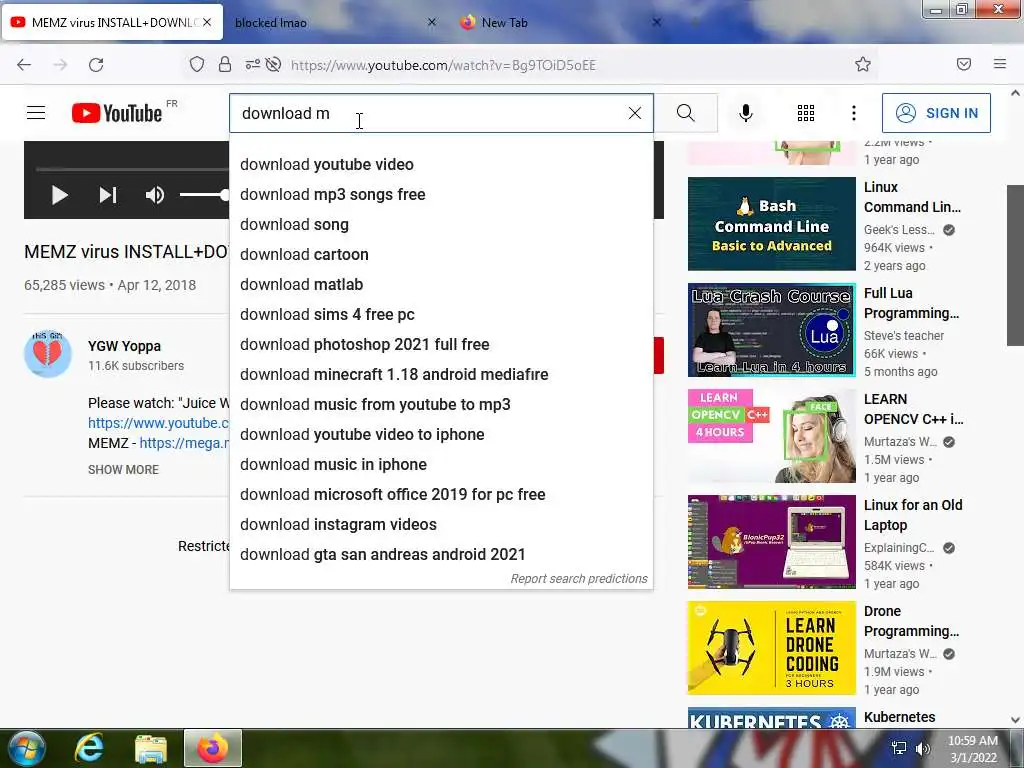Click the Firefox address bar URL
Screen dimensions: 1024x768
[443, 65]
